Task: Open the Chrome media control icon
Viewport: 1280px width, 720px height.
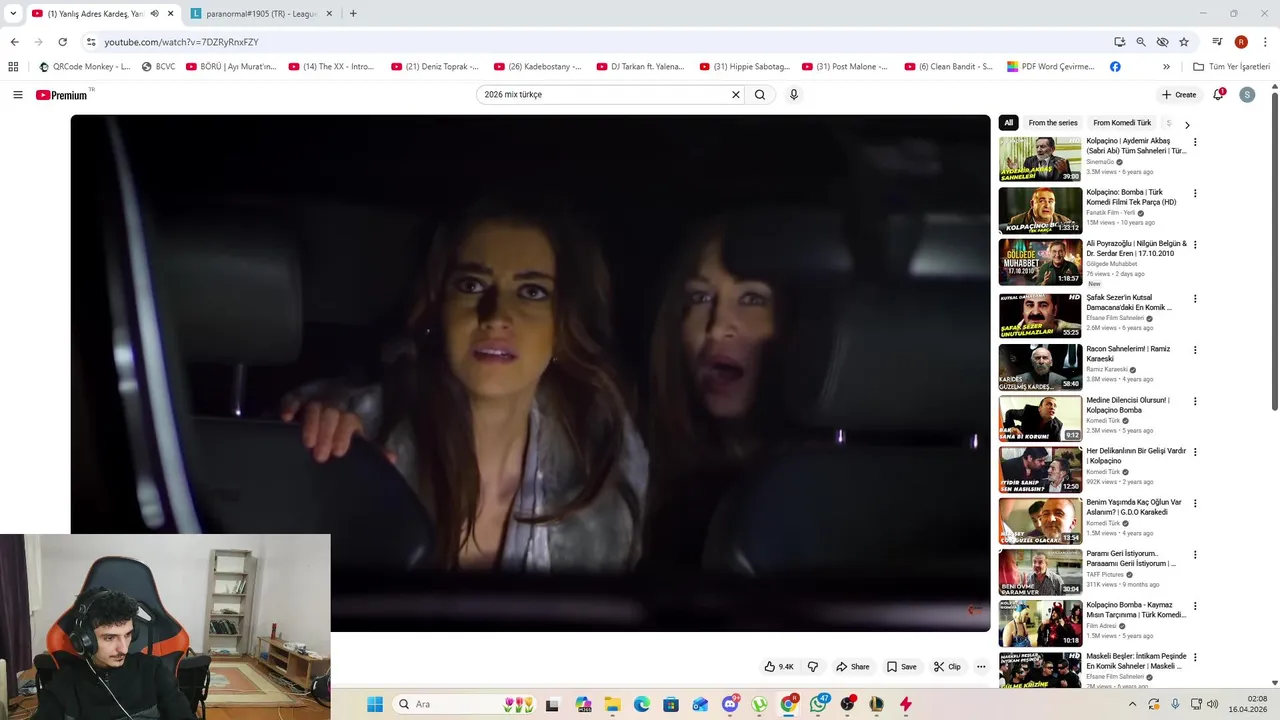Action: [1217, 42]
